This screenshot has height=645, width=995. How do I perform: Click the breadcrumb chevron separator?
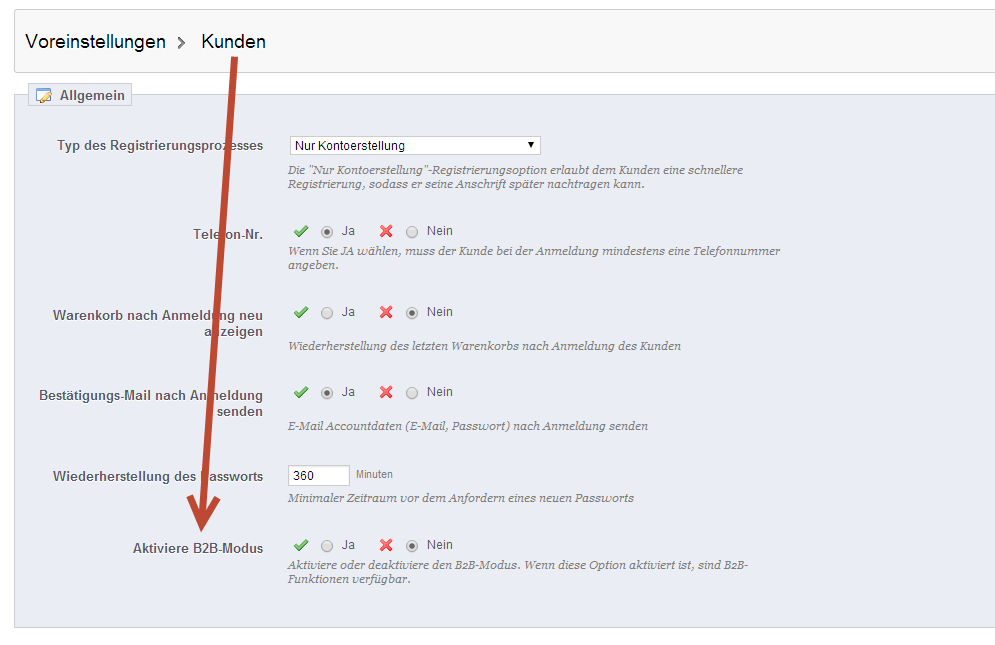point(181,43)
